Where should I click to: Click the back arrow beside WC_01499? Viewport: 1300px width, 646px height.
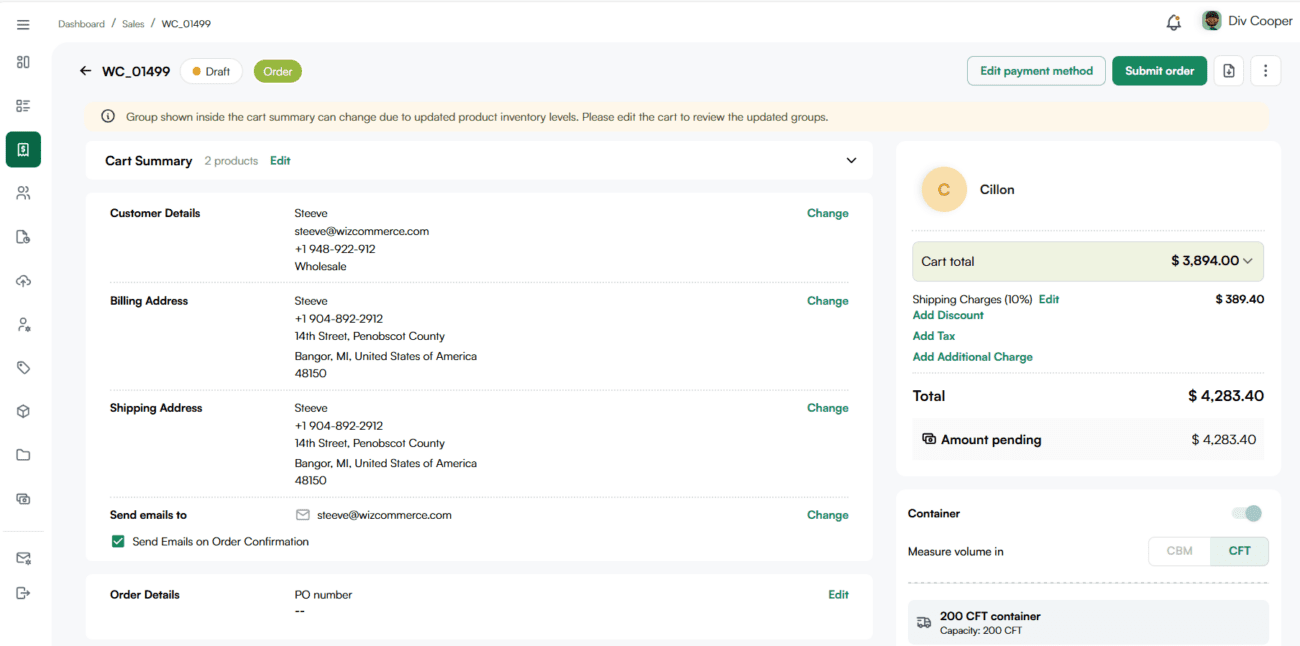click(85, 71)
